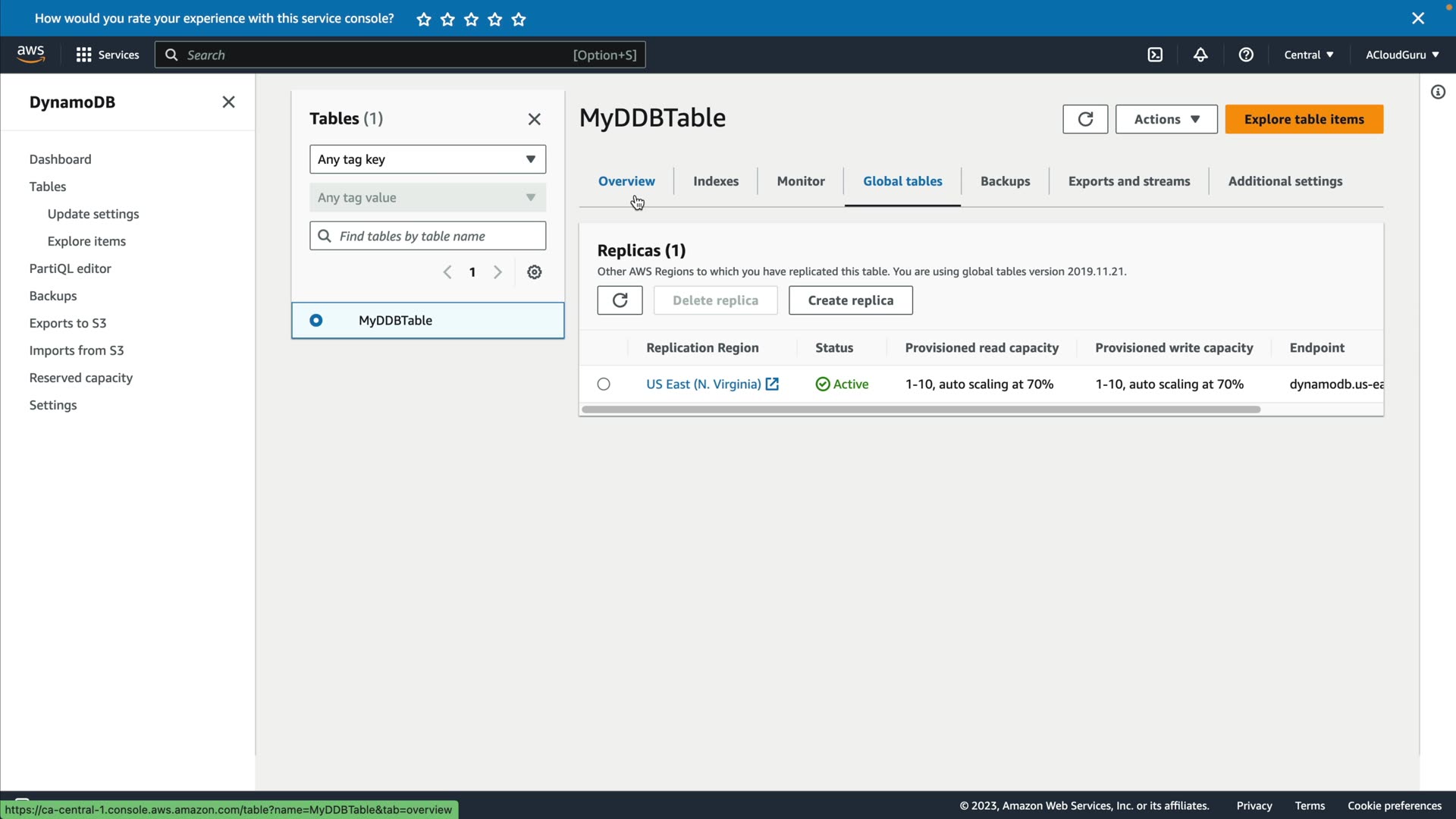Refresh the Replicas list
Viewport: 1456px width, 819px height.
tap(620, 300)
